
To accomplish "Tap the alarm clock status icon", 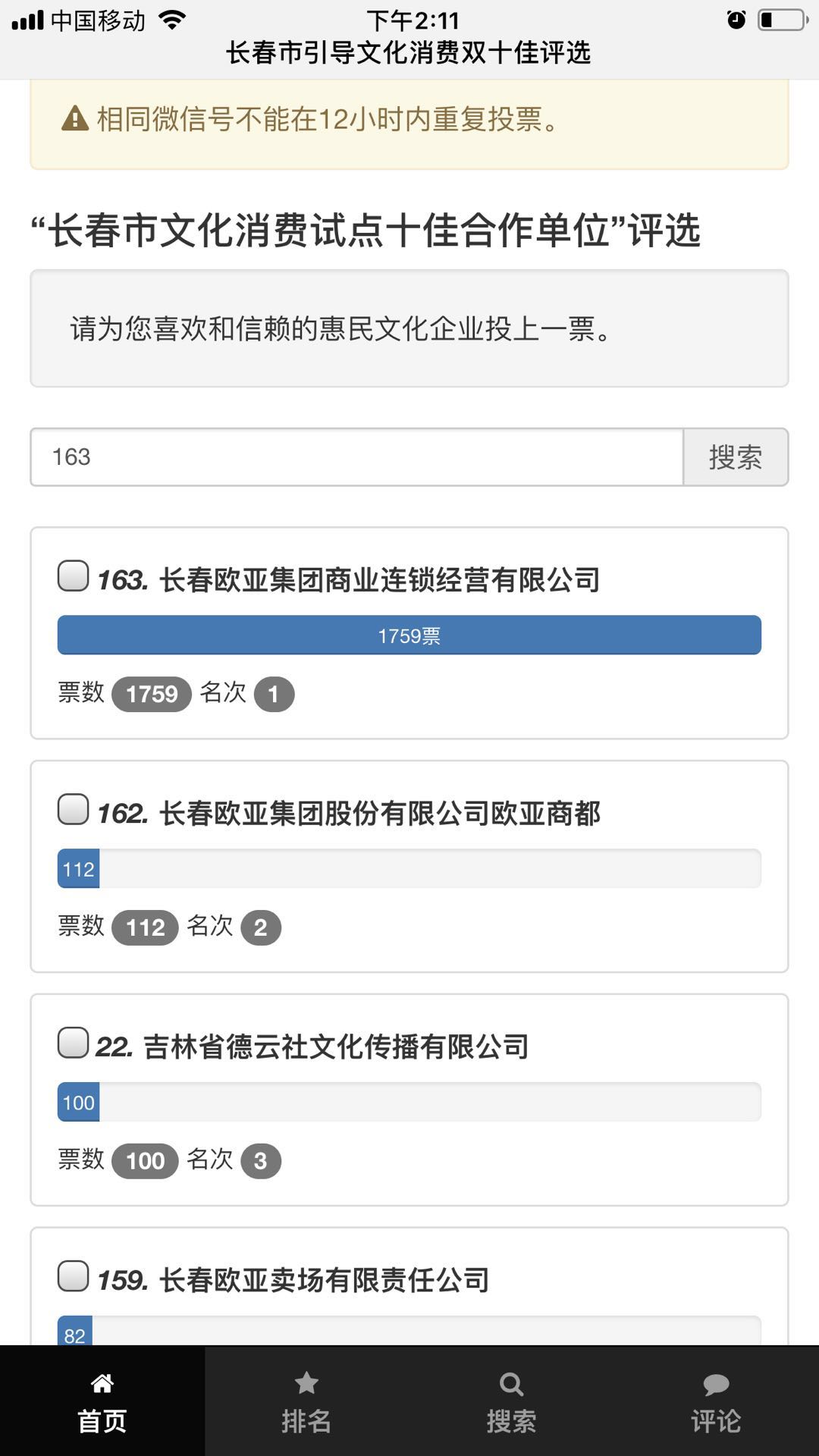I will point(736,20).
